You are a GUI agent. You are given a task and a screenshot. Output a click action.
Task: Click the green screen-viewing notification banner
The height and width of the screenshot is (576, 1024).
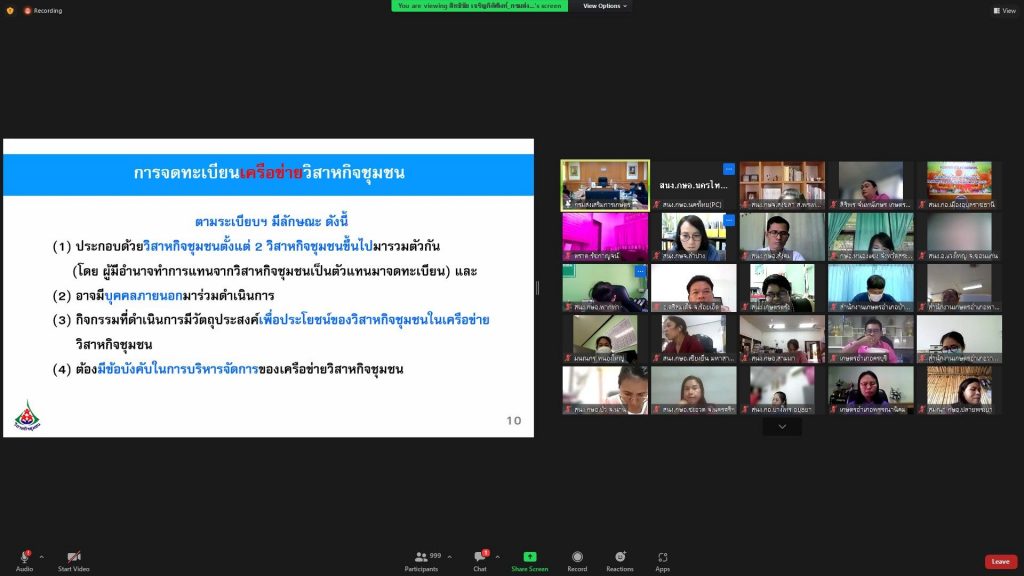[481, 6]
